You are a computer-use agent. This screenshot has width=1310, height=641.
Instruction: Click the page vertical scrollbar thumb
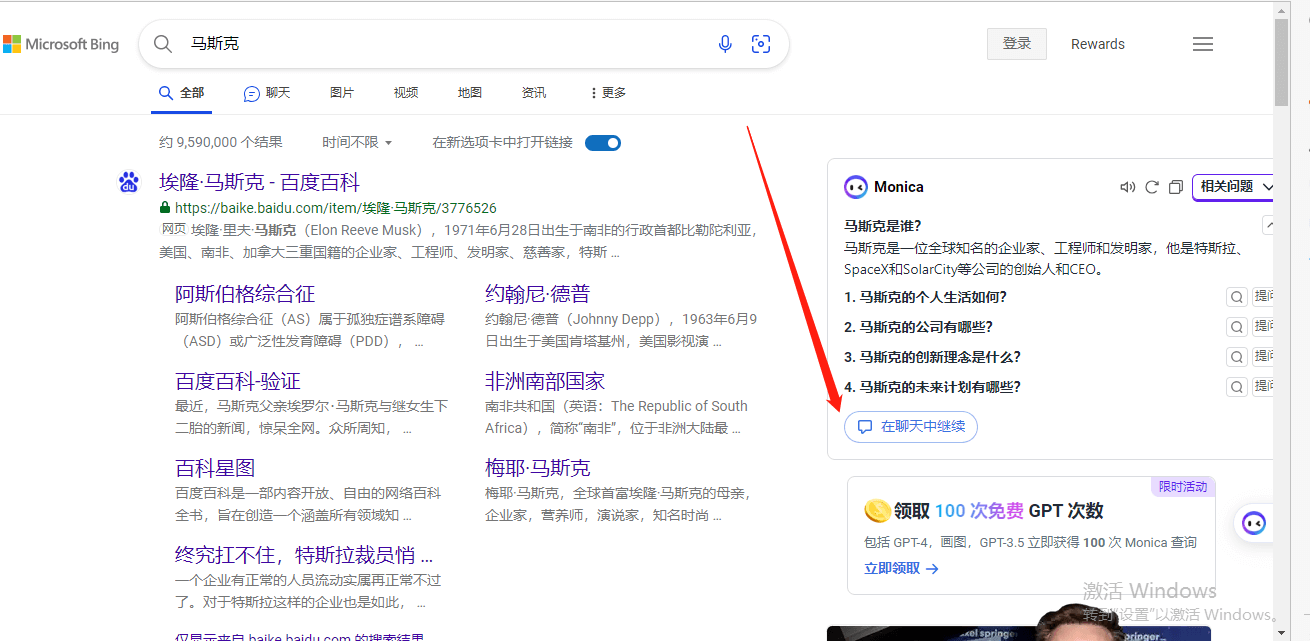coord(1282,62)
